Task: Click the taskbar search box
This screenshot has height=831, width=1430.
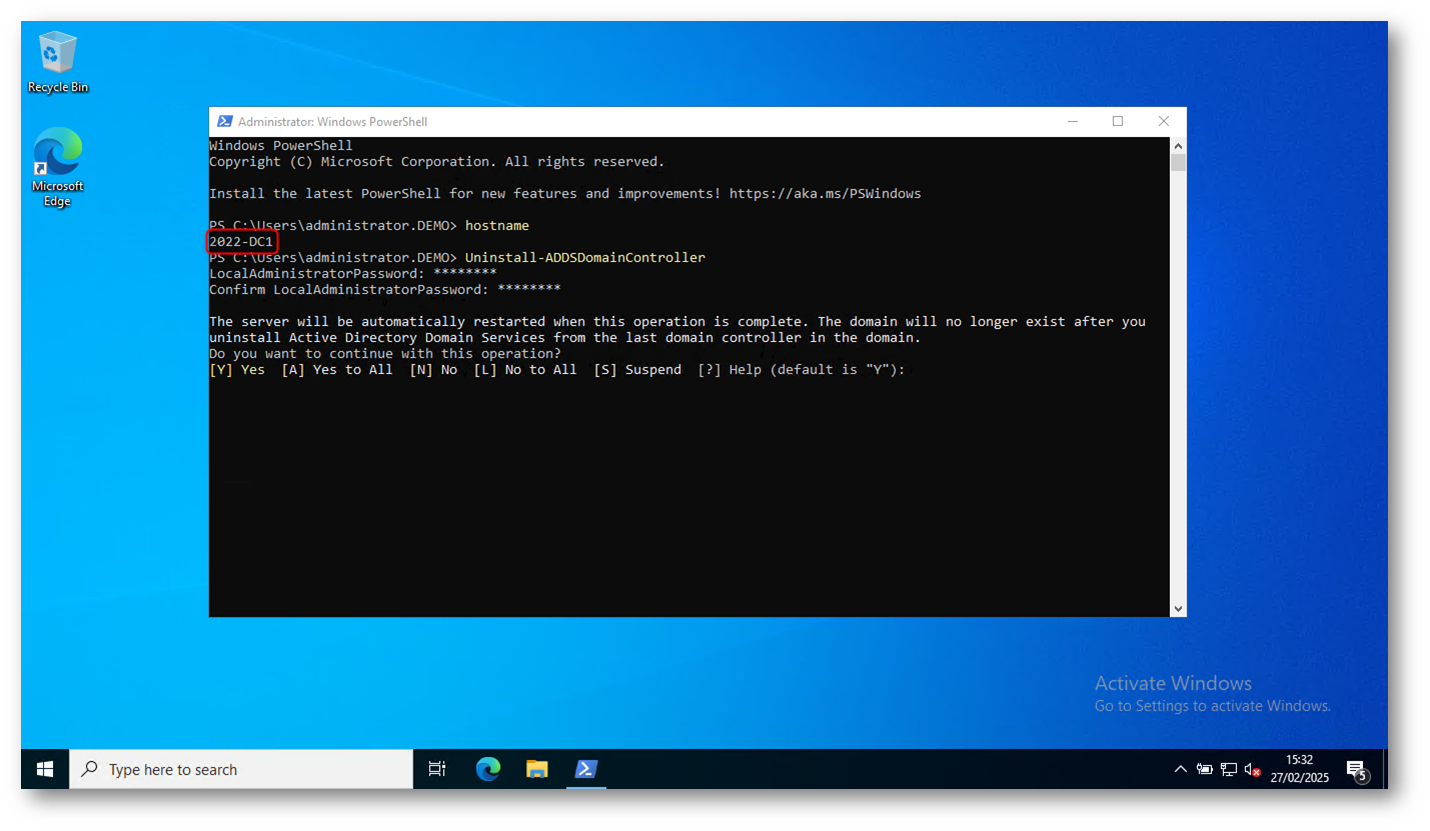Action: click(x=241, y=769)
